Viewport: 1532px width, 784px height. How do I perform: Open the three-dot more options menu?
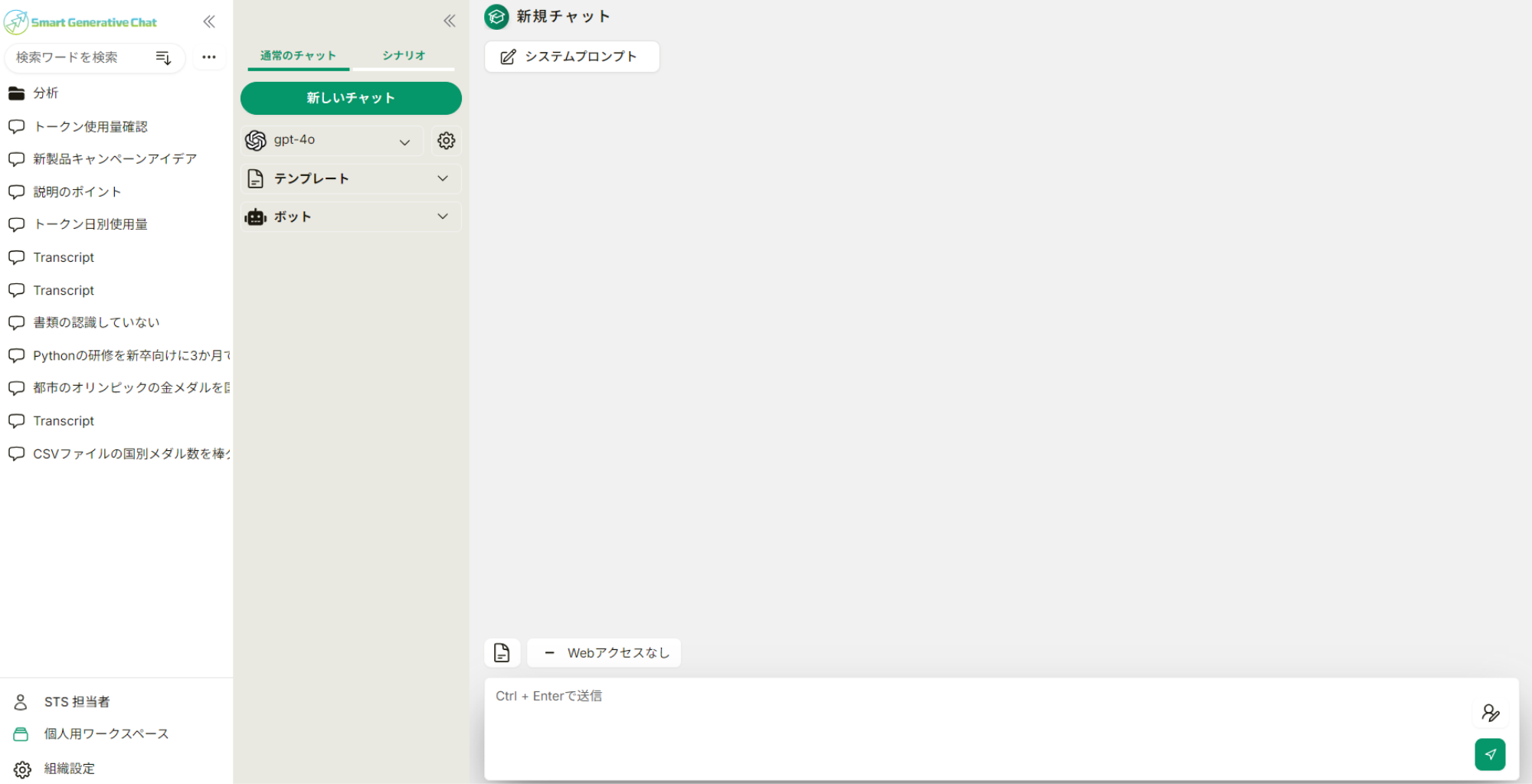(x=209, y=57)
